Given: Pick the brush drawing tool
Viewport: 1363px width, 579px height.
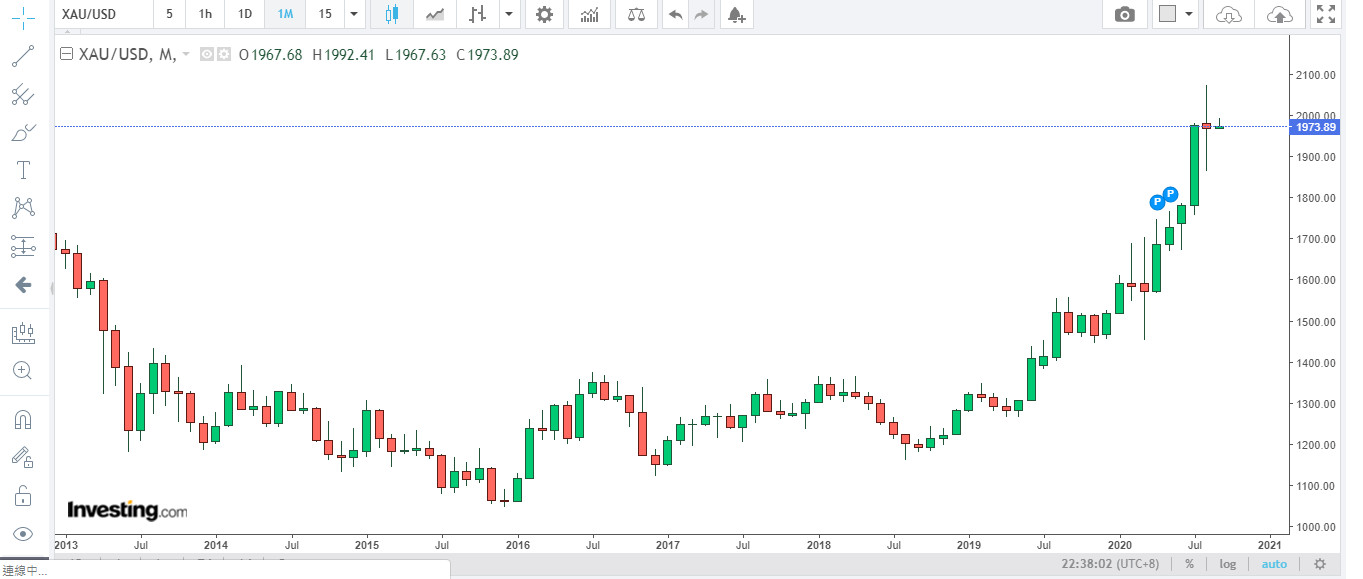Looking at the screenshot, I should [23, 132].
